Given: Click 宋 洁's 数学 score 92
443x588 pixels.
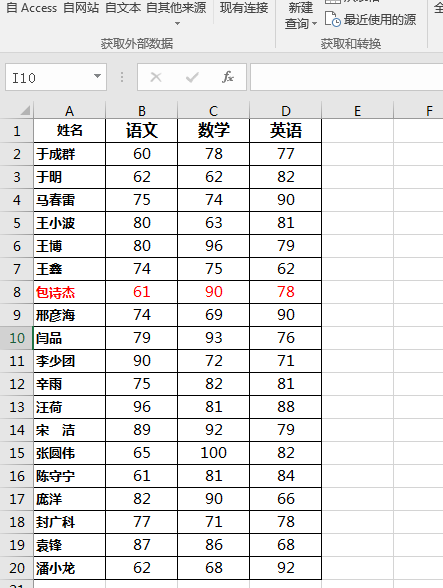Looking at the screenshot, I should point(213,430).
